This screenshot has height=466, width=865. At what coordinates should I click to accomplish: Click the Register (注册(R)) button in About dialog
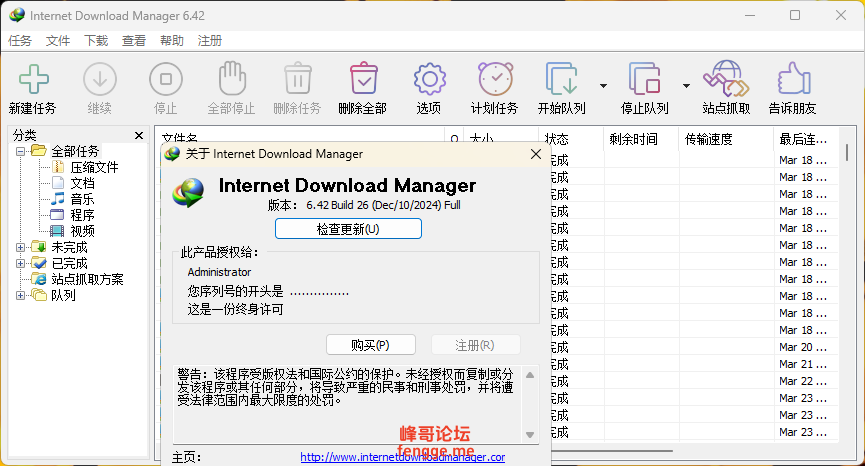click(475, 345)
